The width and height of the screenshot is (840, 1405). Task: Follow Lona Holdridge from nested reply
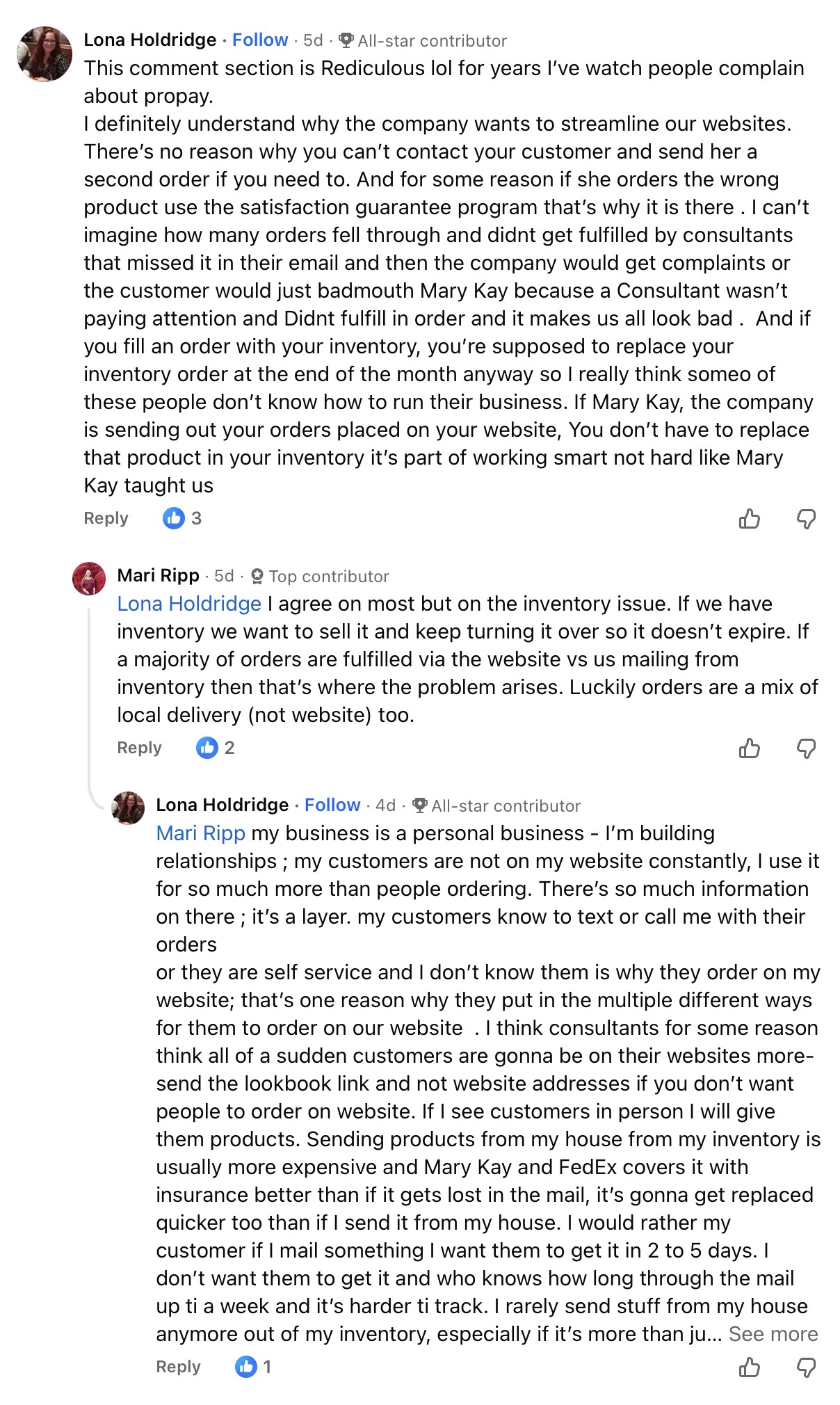332,805
